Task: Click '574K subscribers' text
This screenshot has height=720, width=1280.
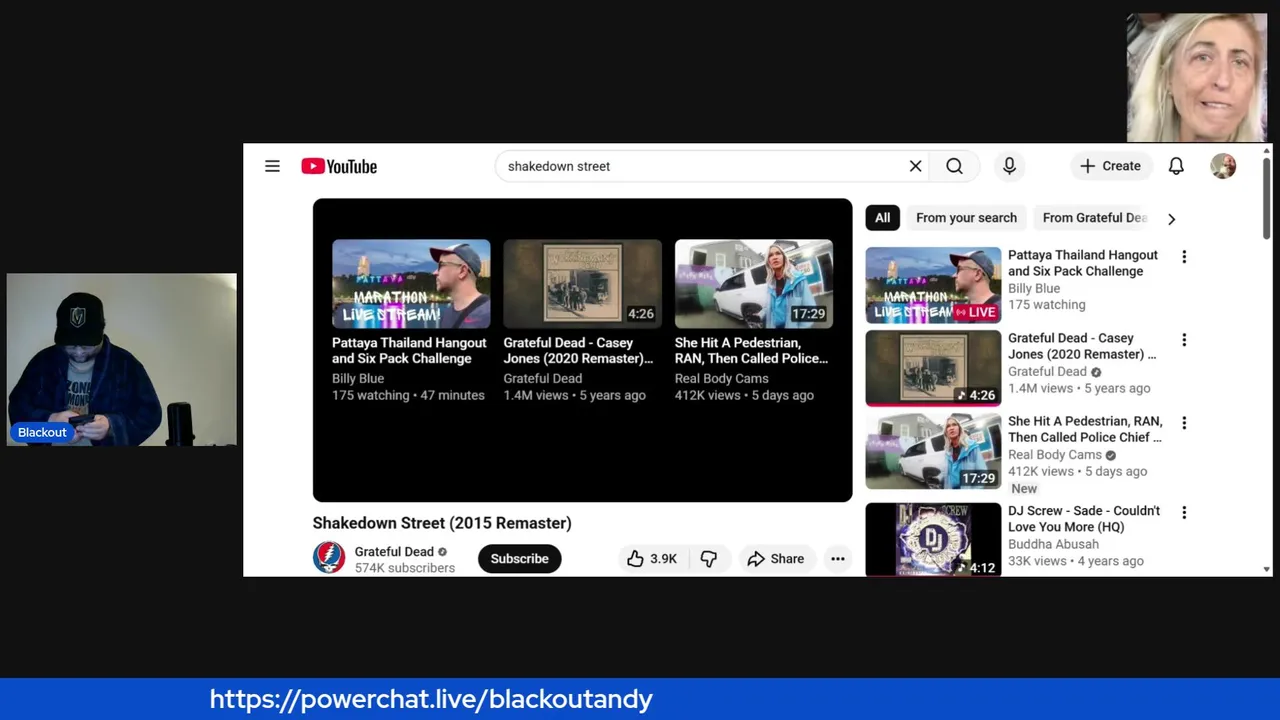Action: coord(405,568)
